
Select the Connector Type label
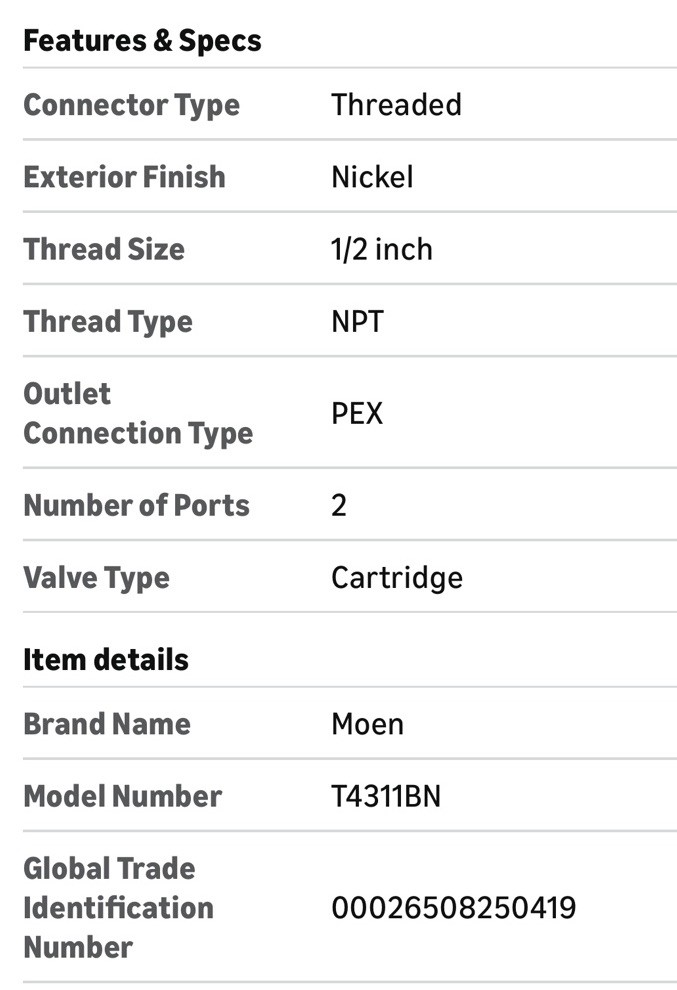(x=131, y=106)
